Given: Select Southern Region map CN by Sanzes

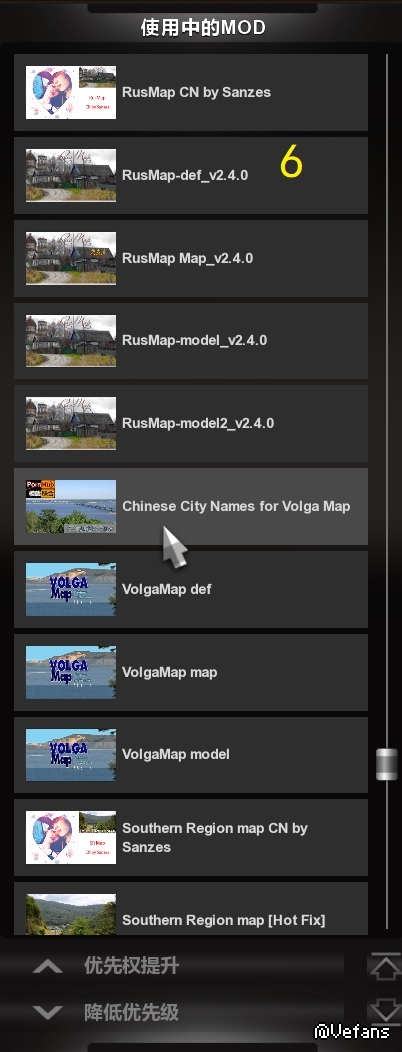Looking at the screenshot, I should tap(191, 837).
